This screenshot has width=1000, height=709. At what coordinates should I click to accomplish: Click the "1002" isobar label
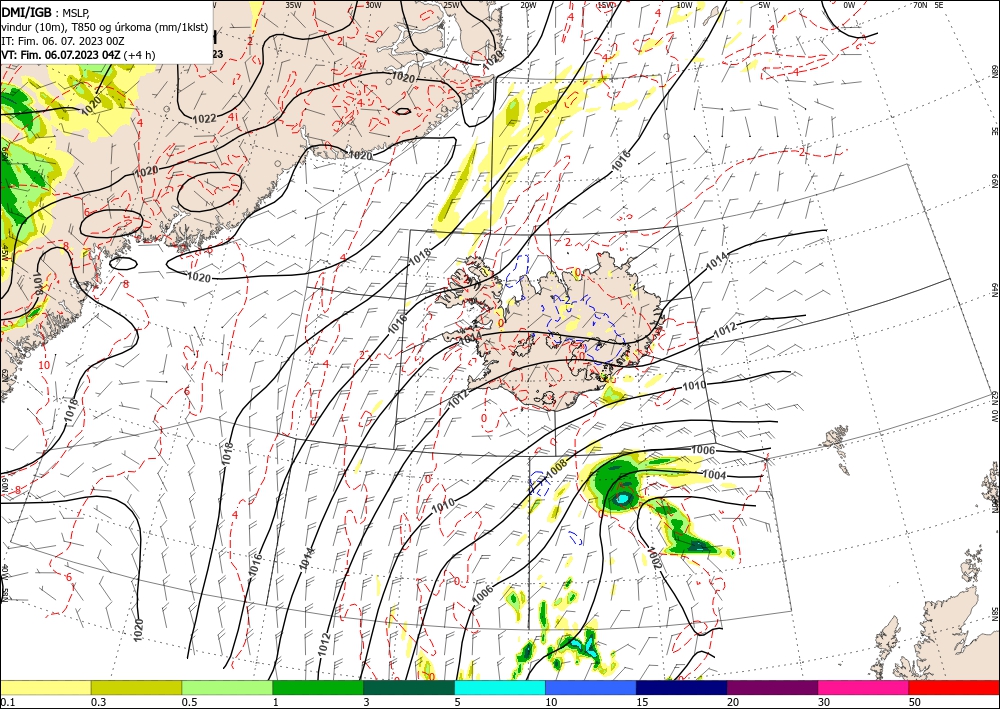coord(655,559)
